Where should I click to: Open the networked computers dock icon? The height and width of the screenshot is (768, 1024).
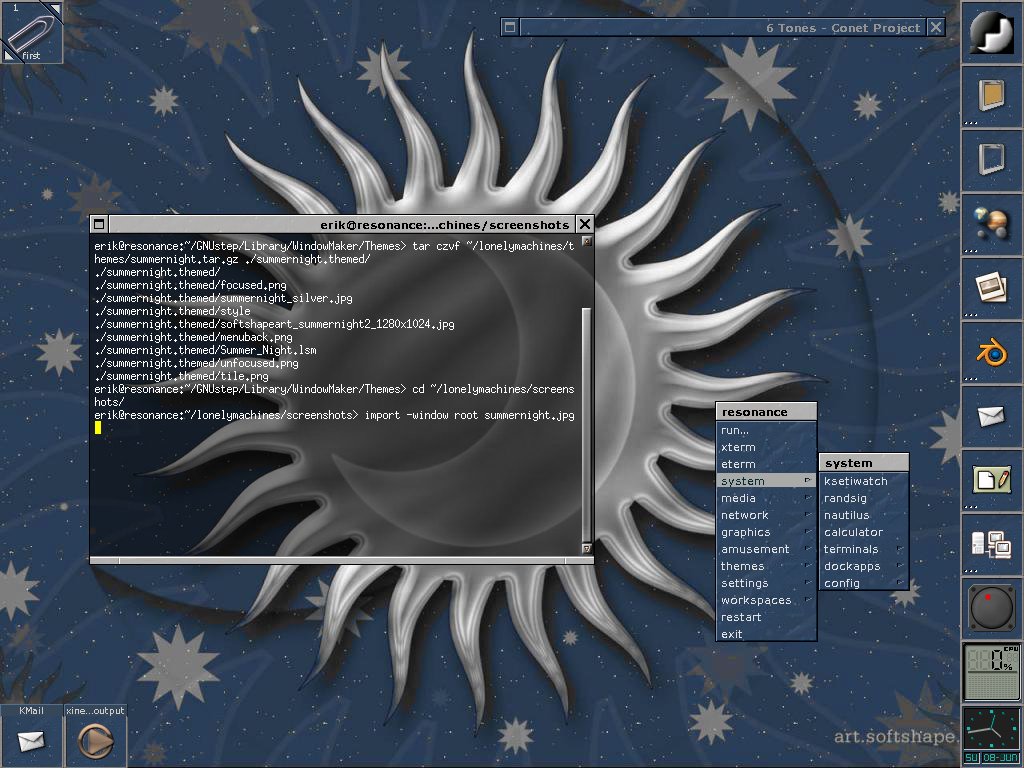992,543
